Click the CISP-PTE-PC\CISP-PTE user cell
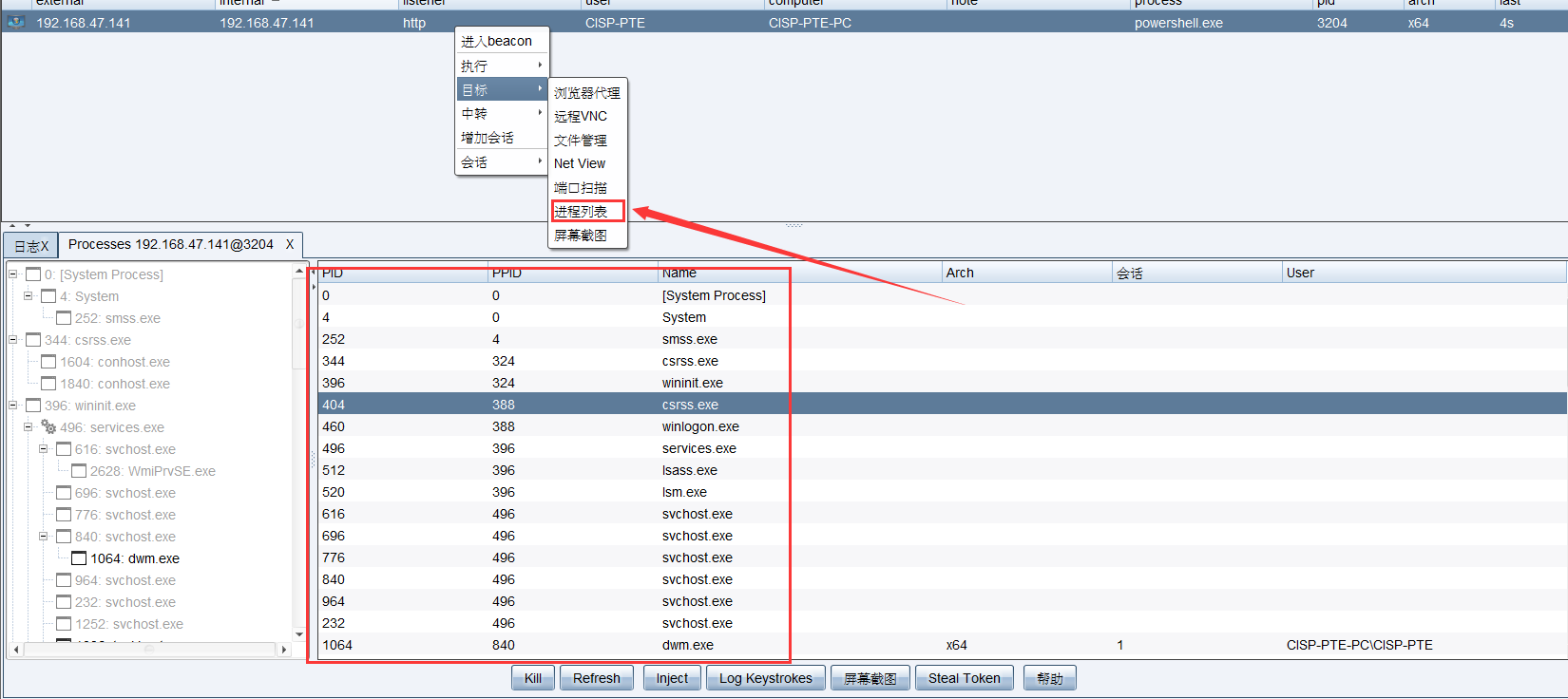 (x=1360, y=645)
